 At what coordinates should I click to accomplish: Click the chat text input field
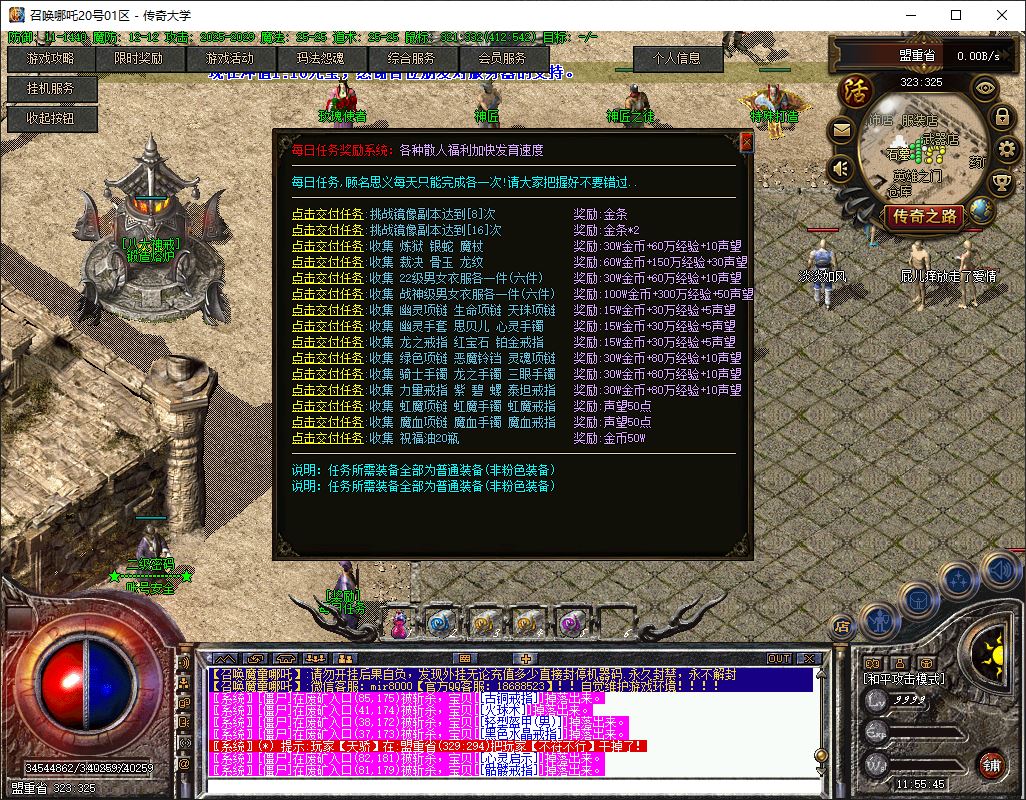coord(514,786)
